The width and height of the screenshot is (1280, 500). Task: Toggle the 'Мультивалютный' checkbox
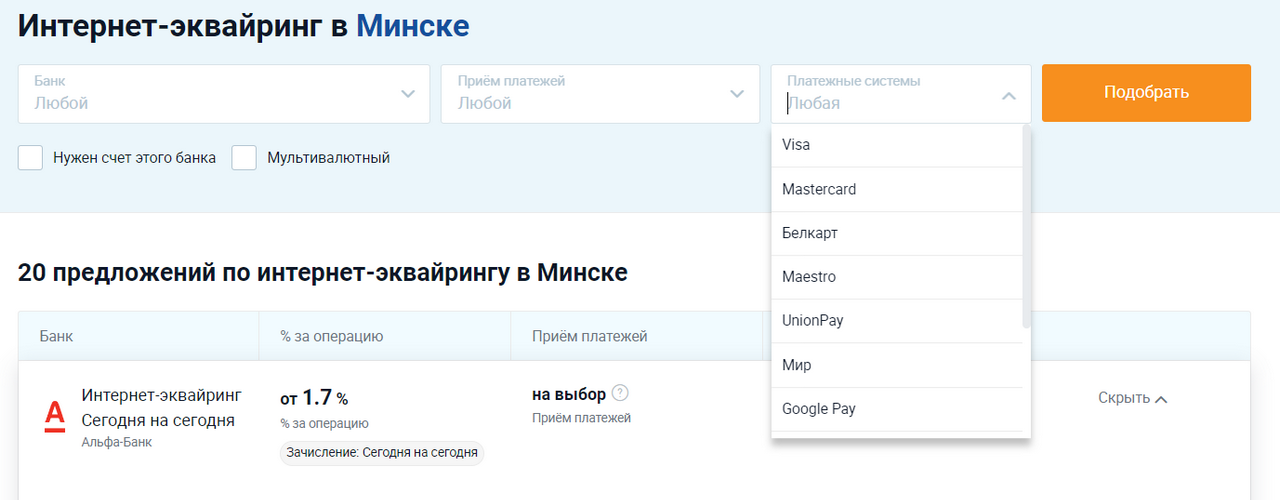(245, 158)
